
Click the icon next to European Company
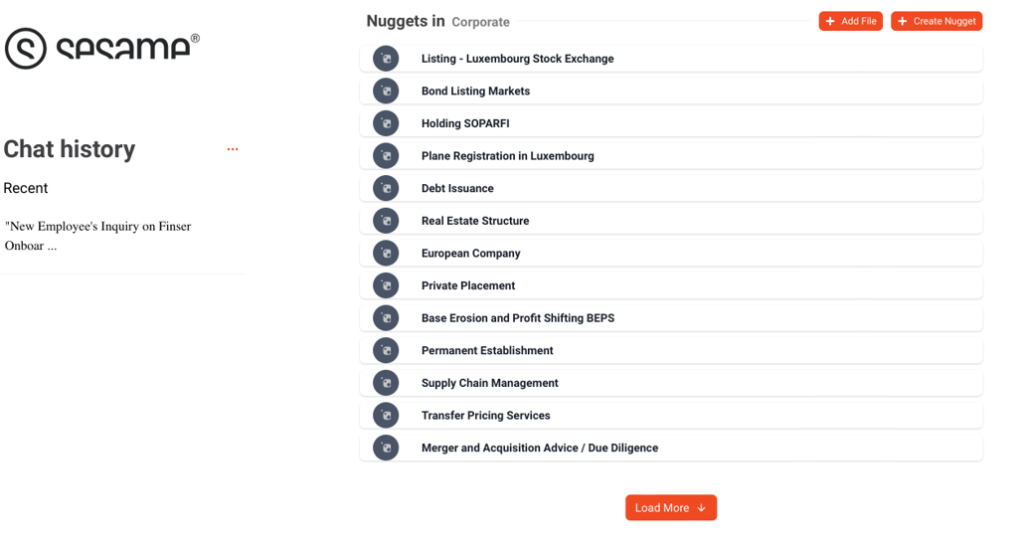pos(386,253)
